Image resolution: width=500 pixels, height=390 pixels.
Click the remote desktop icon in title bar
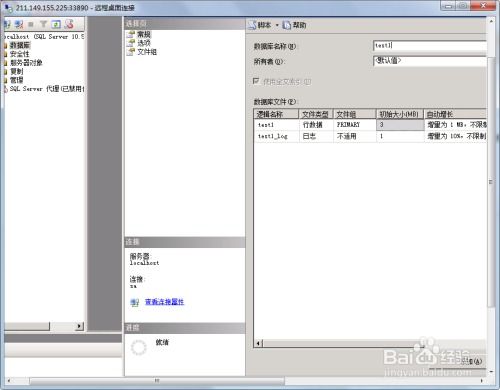tap(8, 7)
